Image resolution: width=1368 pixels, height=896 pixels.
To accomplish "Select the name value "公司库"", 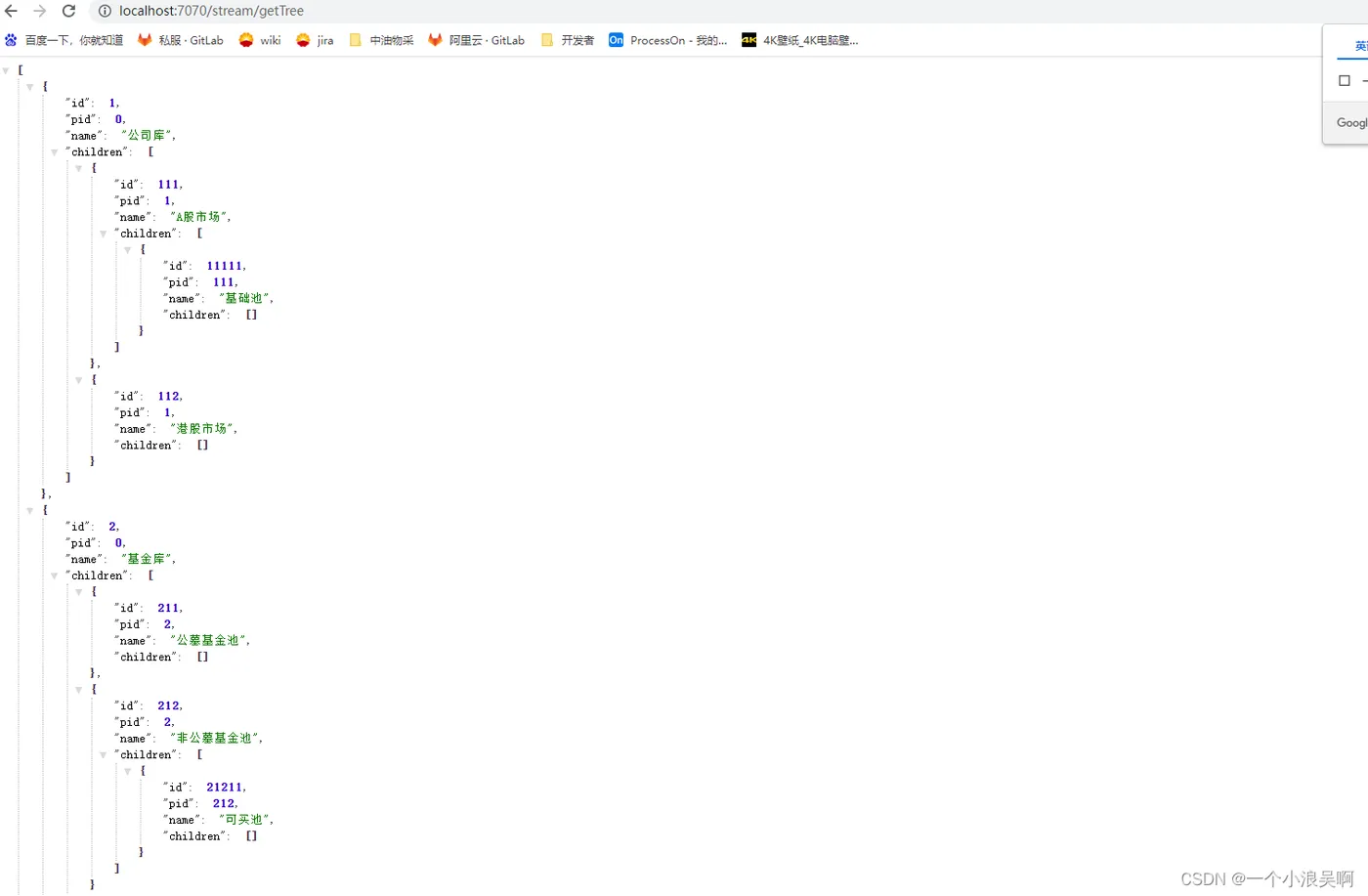I will [x=147, y=136].
